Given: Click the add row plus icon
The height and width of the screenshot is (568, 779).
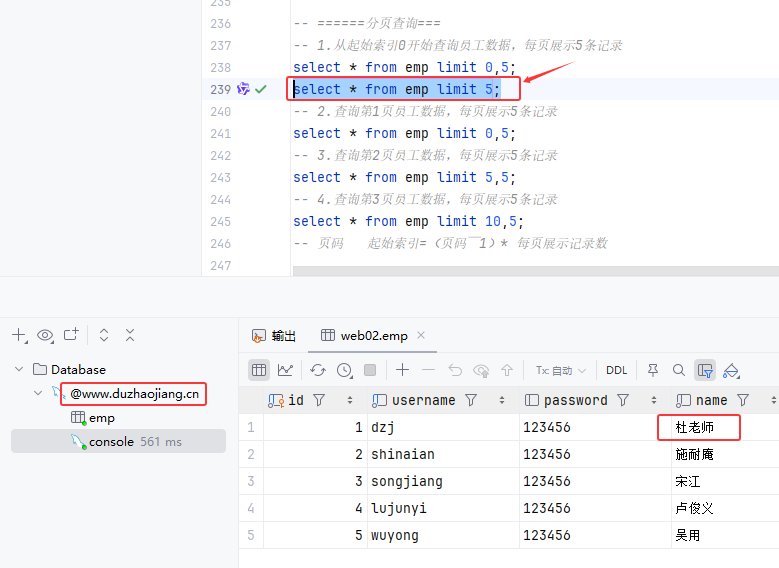Looking at the screenshot, I should (x=402, y=370).
